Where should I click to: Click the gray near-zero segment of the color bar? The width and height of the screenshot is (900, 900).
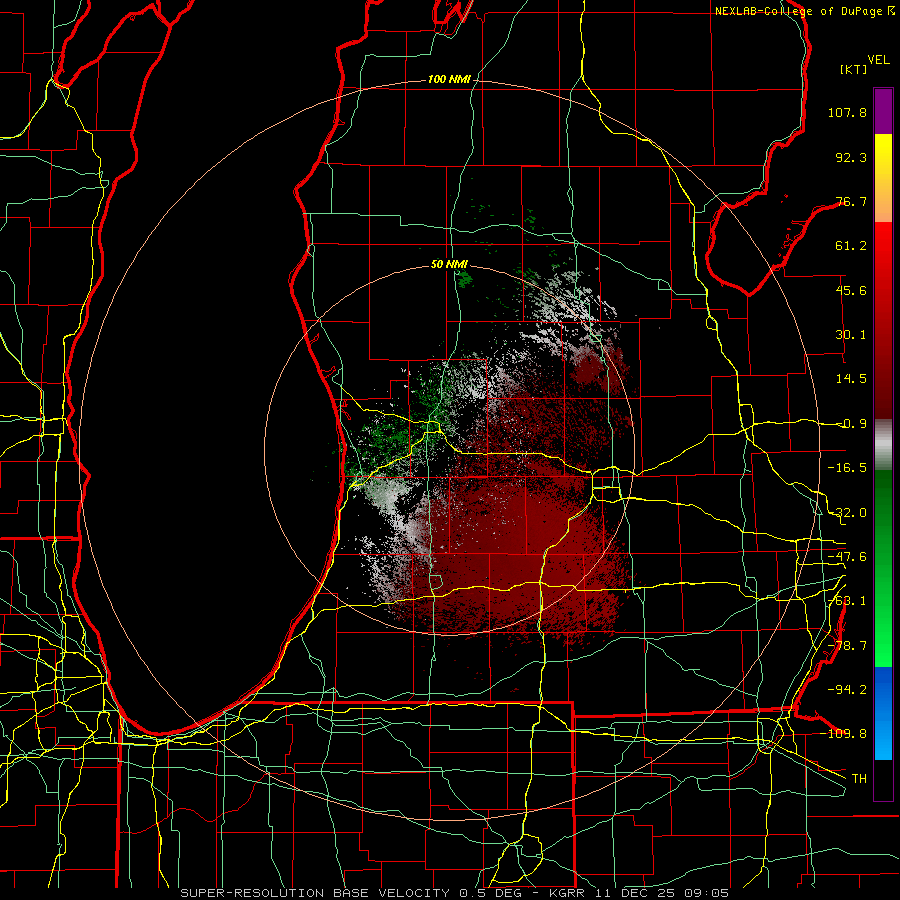883,445
